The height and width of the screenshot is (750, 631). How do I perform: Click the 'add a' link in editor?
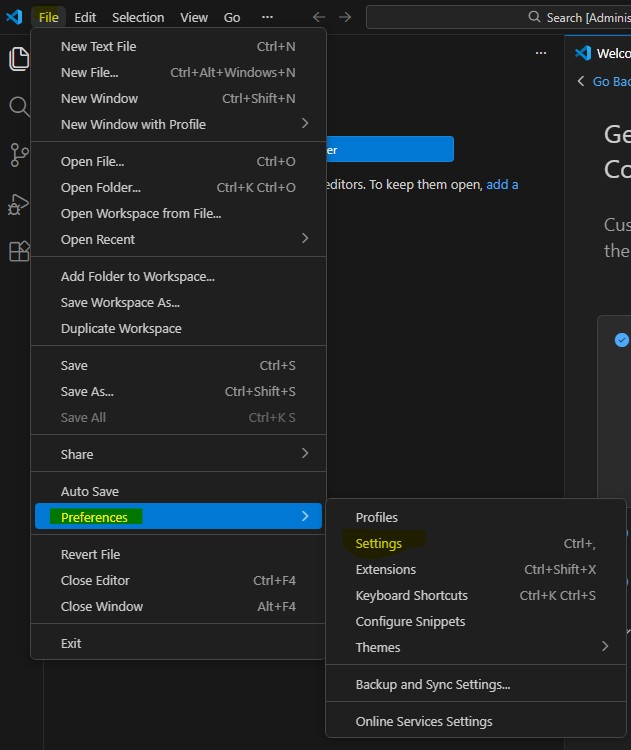click(502, 185)
